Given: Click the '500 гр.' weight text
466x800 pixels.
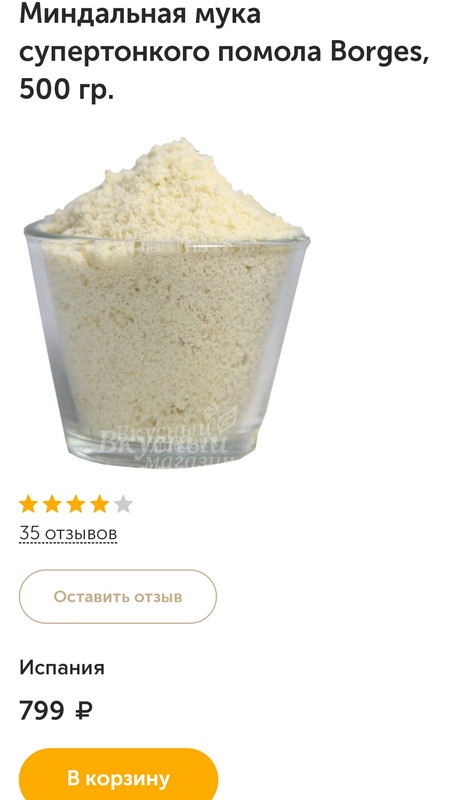Looking at the screenshot, I should [66, 89].
